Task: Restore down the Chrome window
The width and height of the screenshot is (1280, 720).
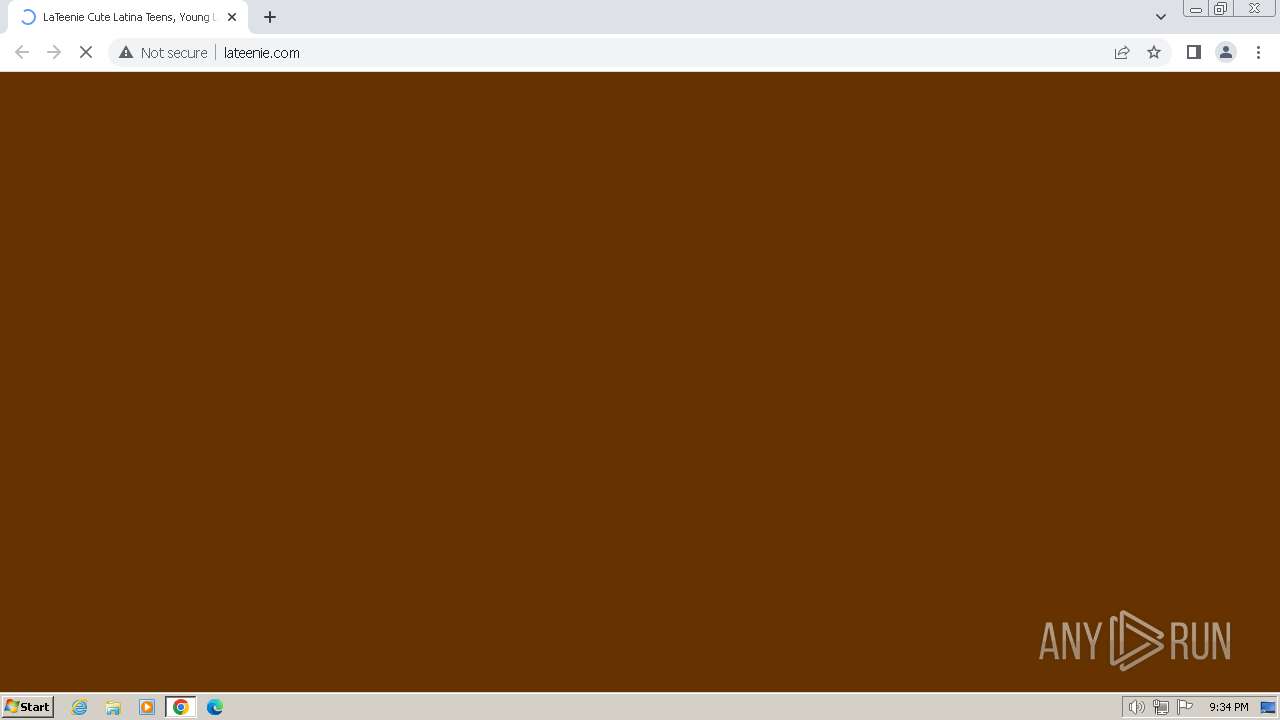Action: (1221, 9)
